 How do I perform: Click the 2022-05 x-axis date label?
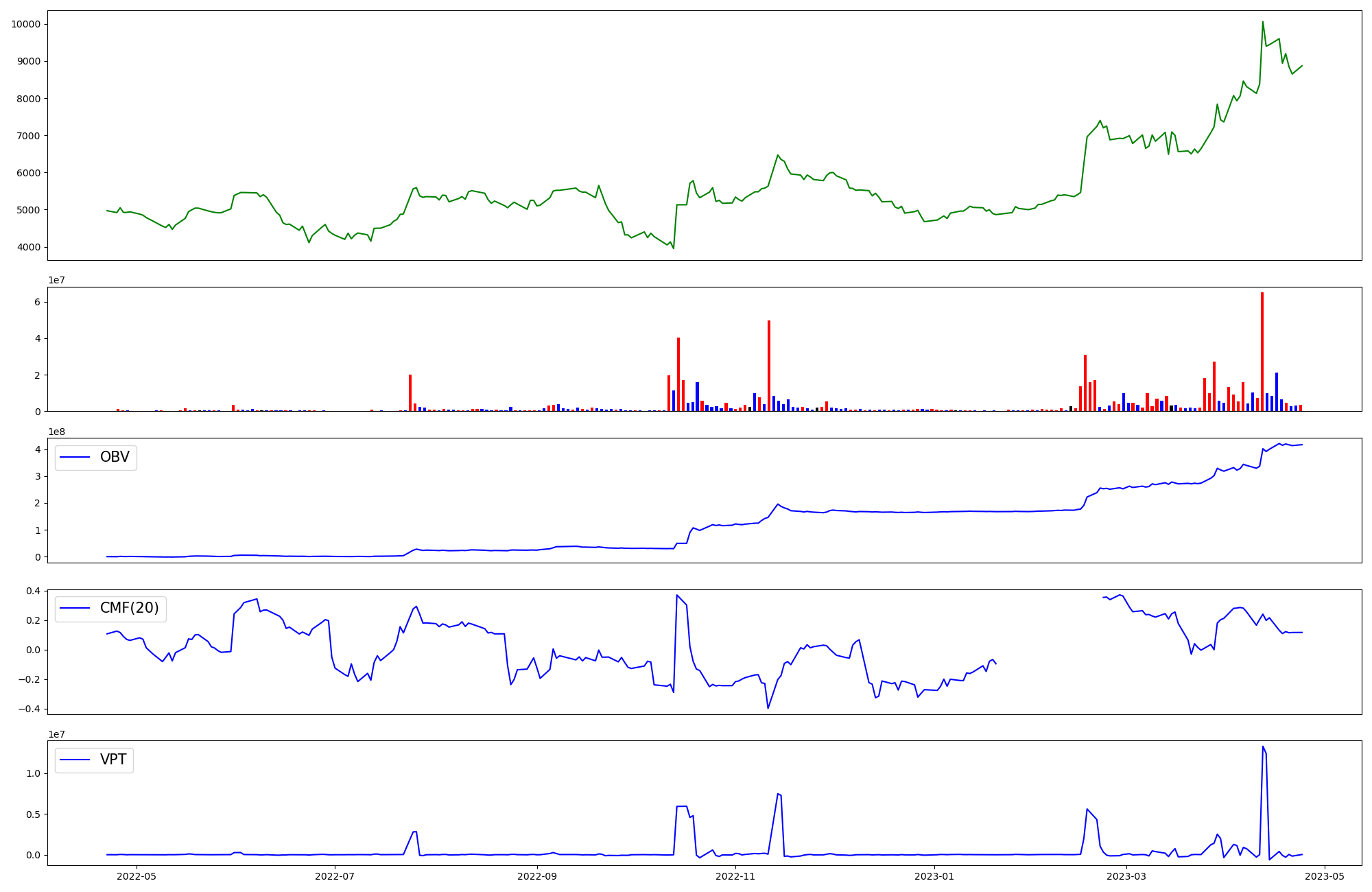[137, 876]
